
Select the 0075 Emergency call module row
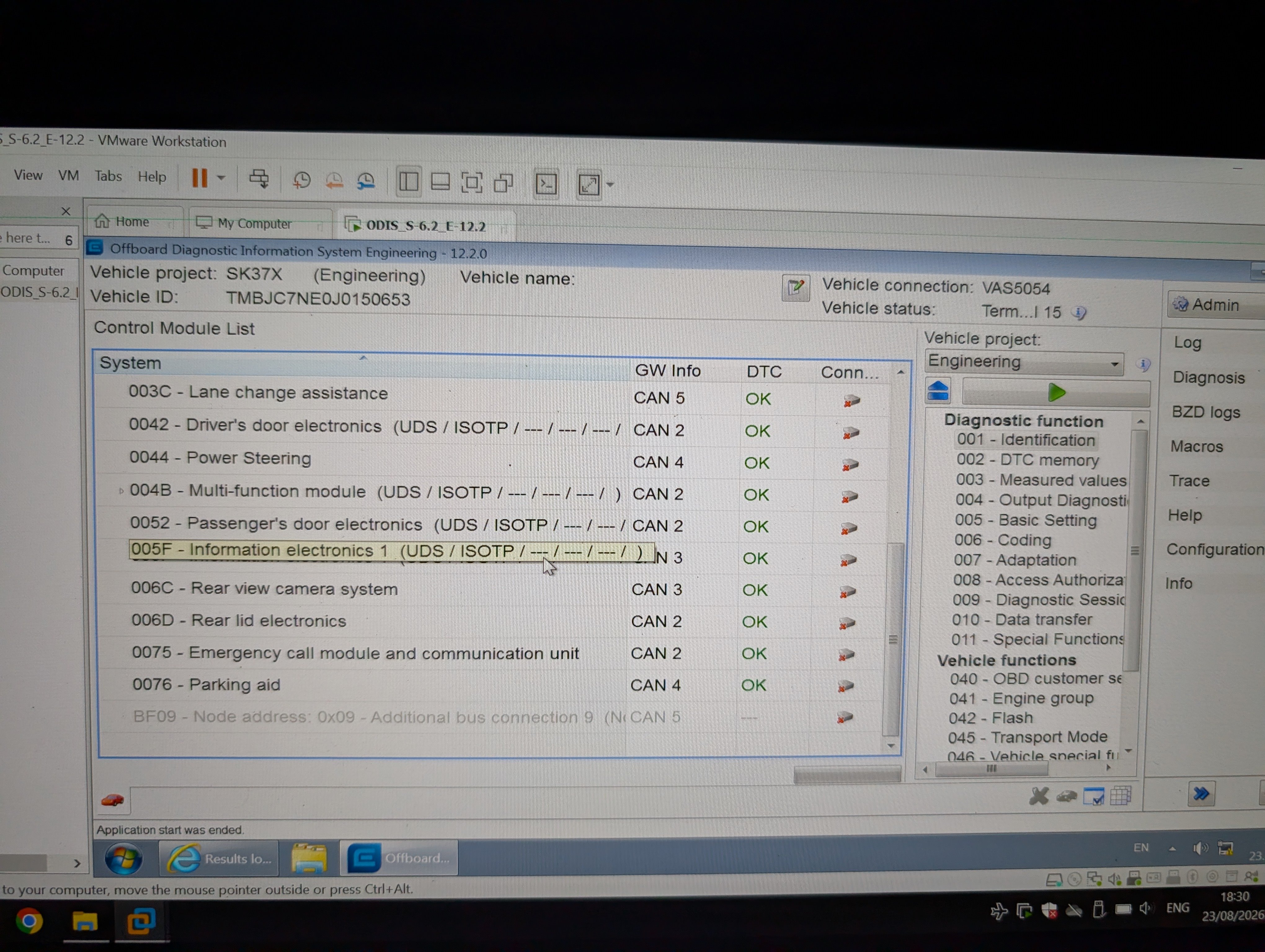click(494, 654)
